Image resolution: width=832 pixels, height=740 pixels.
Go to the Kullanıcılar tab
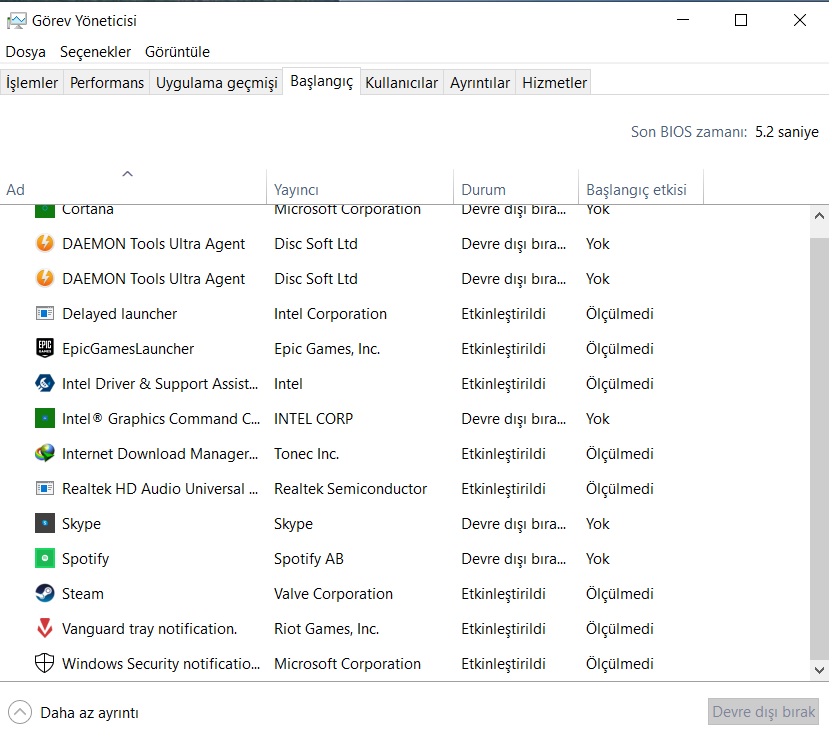tap(402, 83)
